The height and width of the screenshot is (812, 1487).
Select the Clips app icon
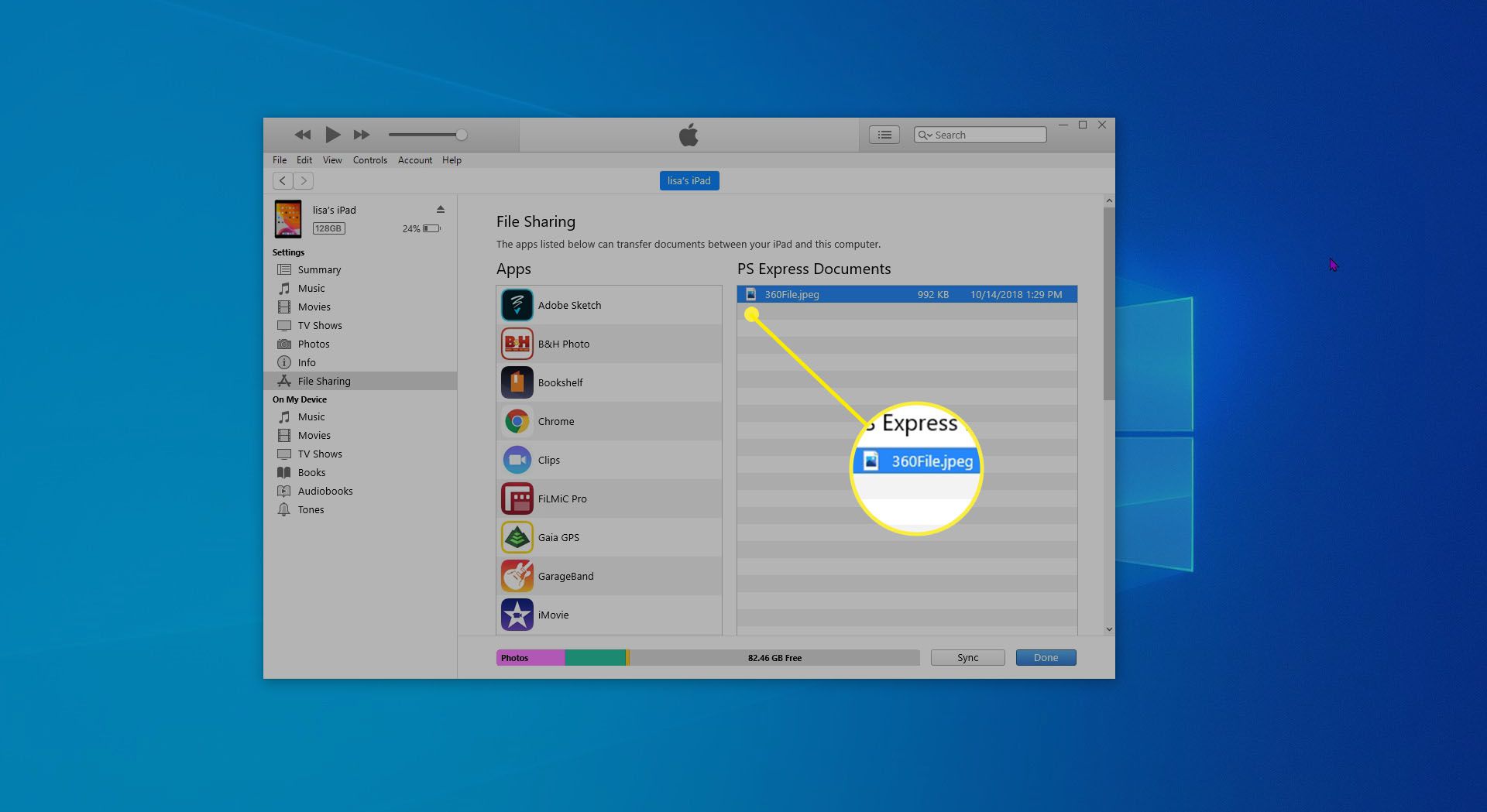pos(517,460)
